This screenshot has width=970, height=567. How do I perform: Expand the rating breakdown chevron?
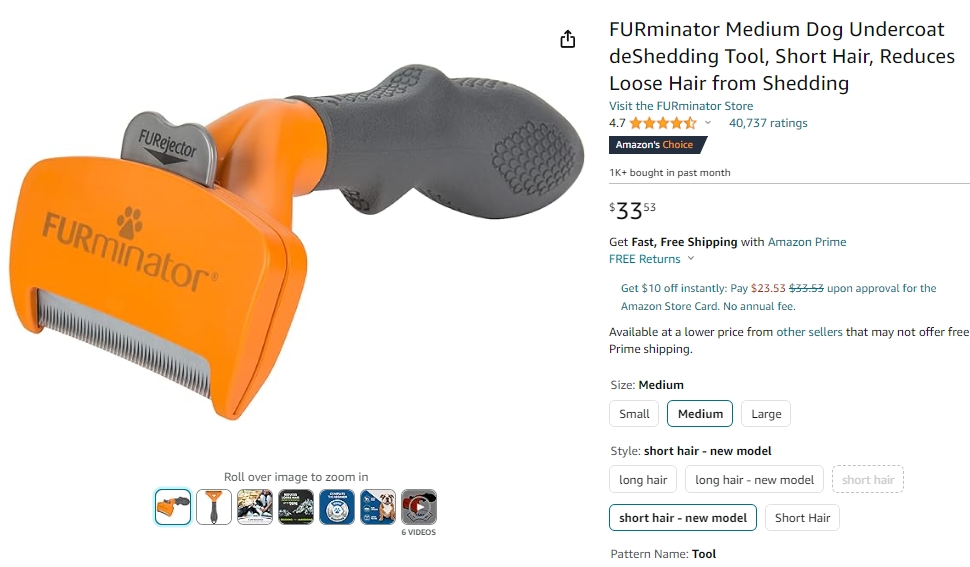click(x=708, y=123)
